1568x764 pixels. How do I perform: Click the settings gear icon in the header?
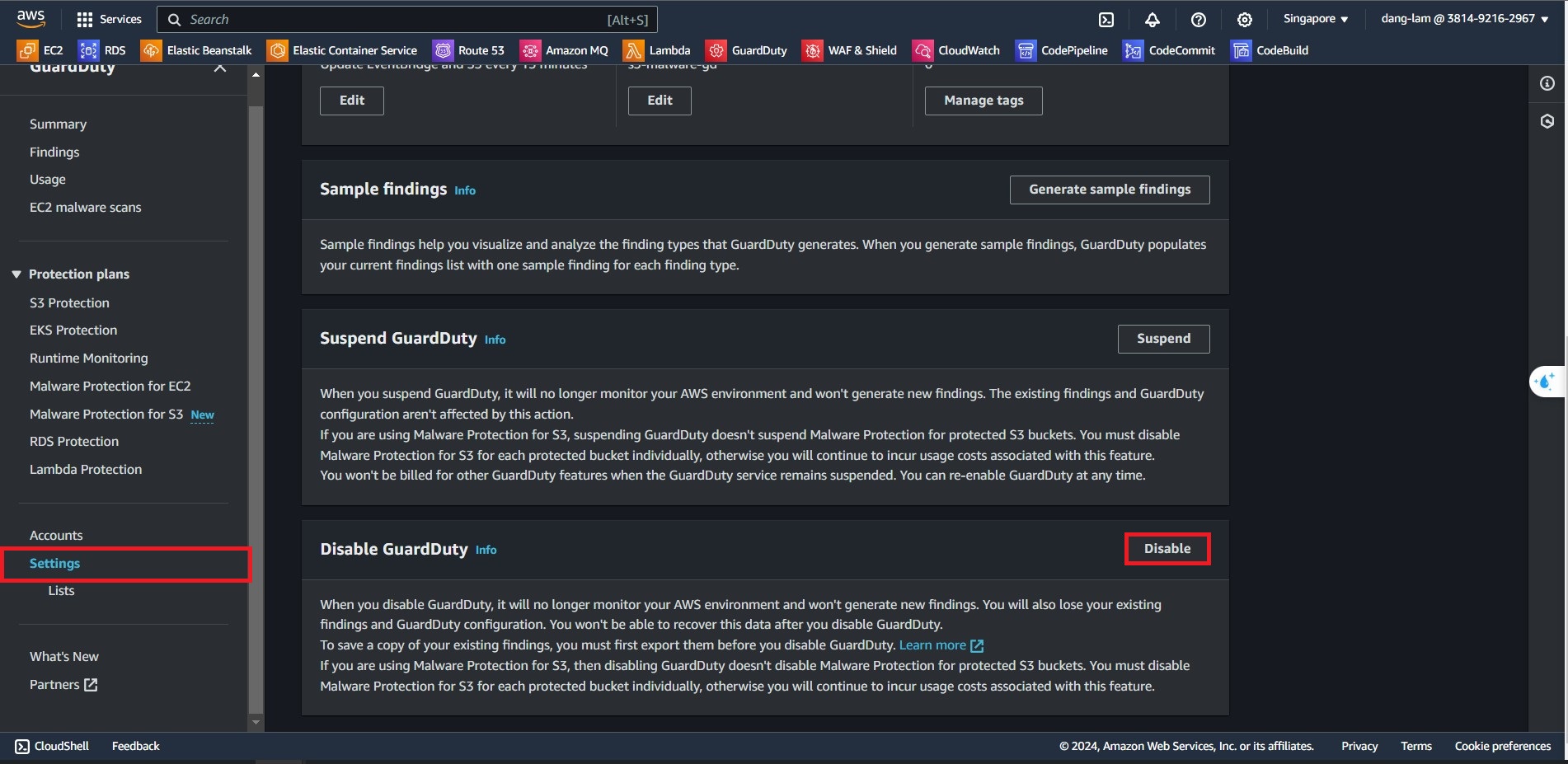(1245, 20)
